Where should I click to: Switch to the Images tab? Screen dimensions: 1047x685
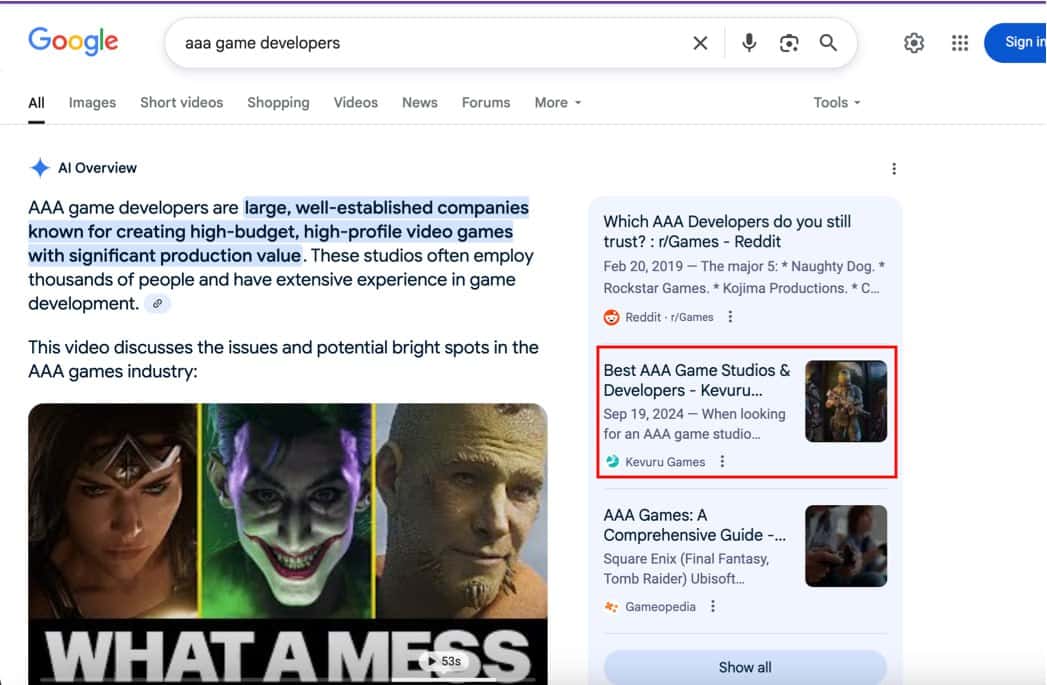point(92,103)
